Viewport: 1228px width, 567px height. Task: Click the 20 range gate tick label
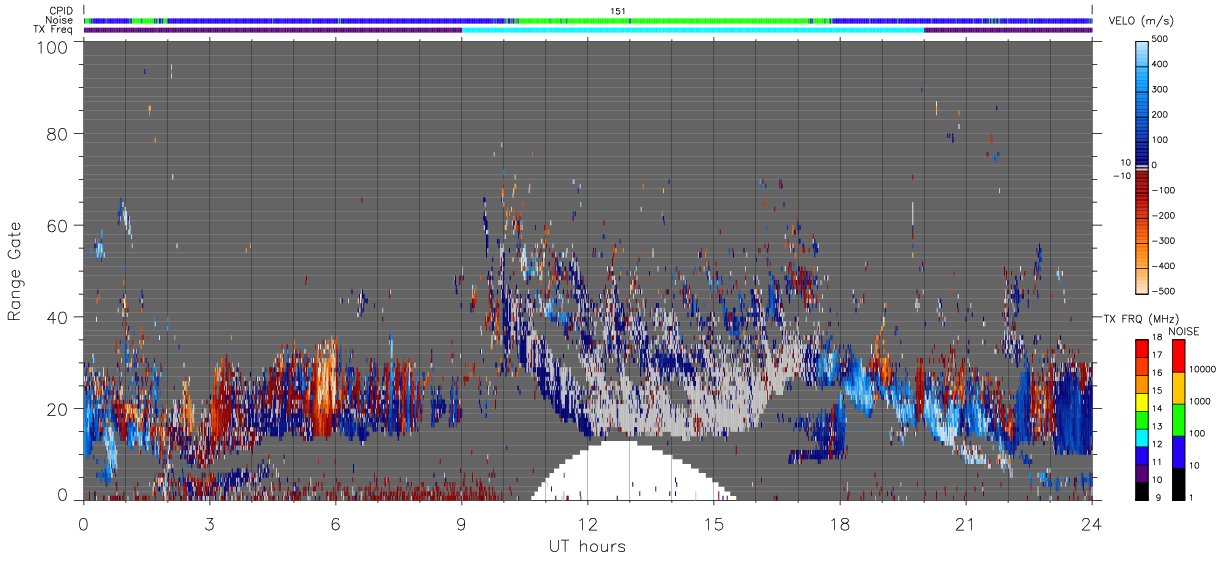58,409
